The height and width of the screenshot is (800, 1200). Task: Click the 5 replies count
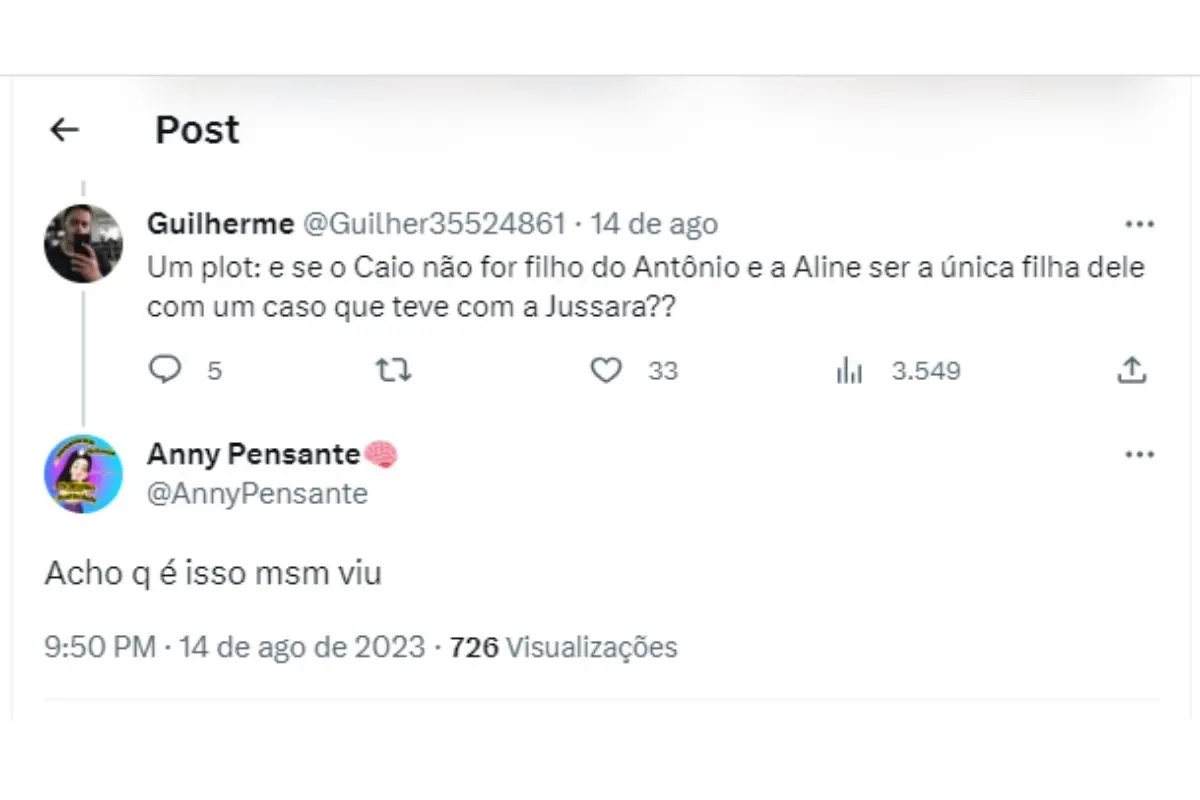pos(214,371)
